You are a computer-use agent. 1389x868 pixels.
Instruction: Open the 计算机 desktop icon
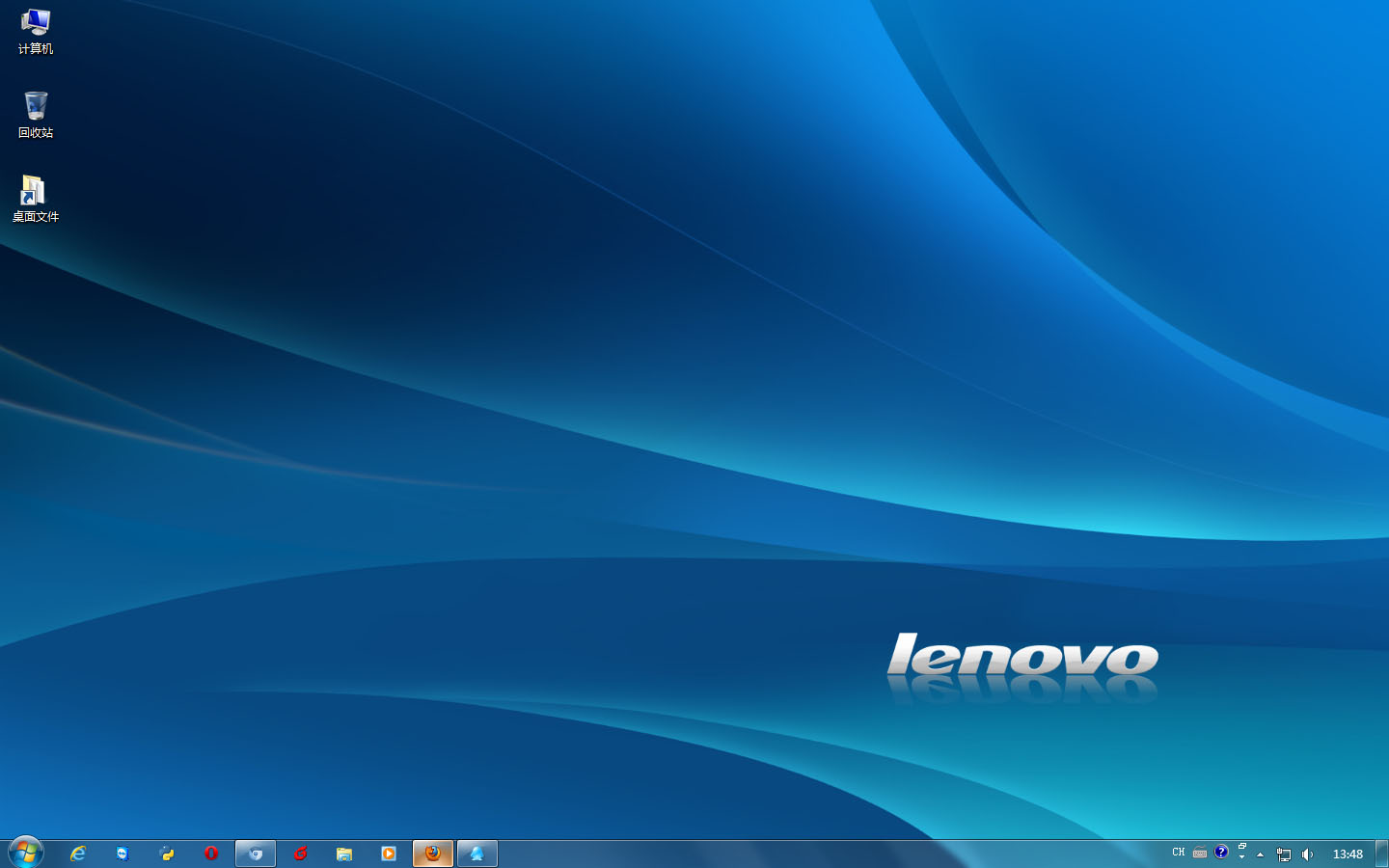click(36, 31)
